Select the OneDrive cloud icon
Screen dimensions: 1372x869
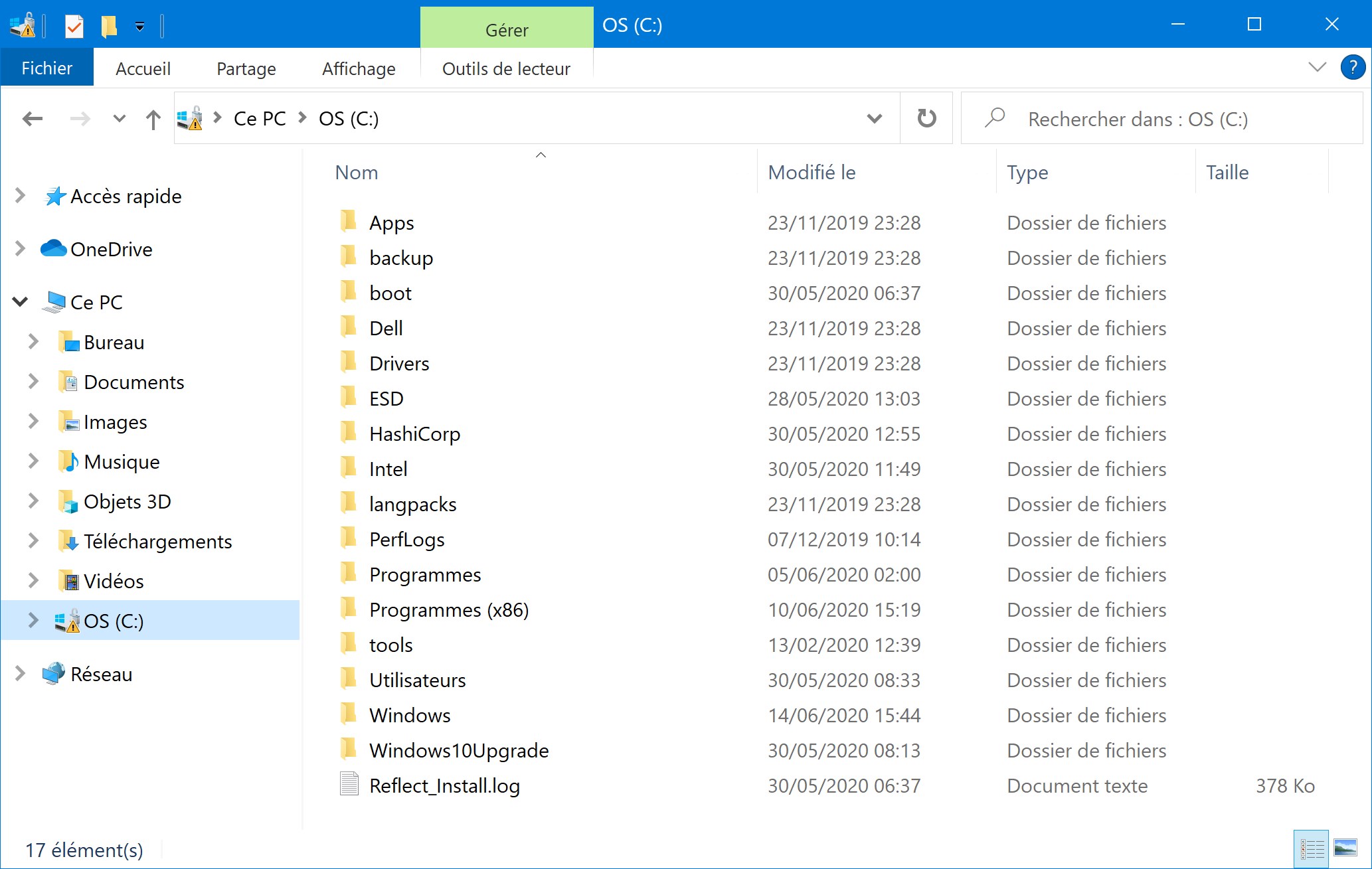pos(54,249)
